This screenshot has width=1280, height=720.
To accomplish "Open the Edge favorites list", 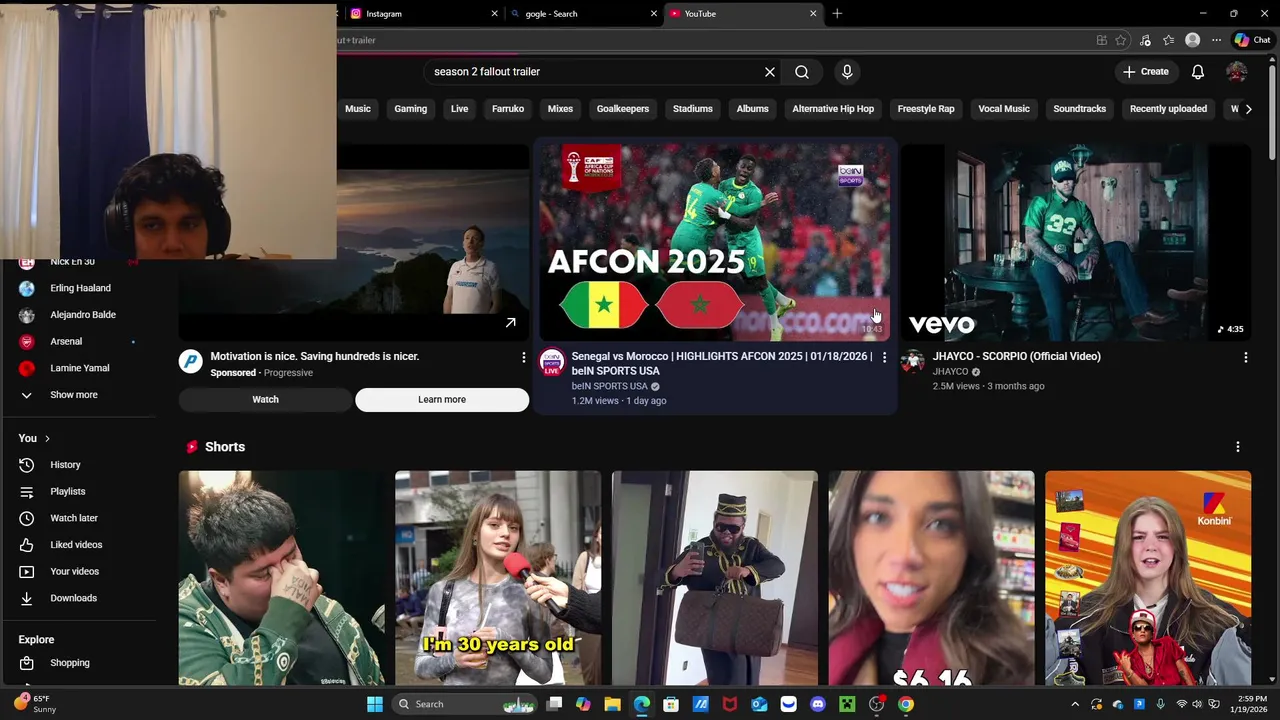I will point(1168,40).
